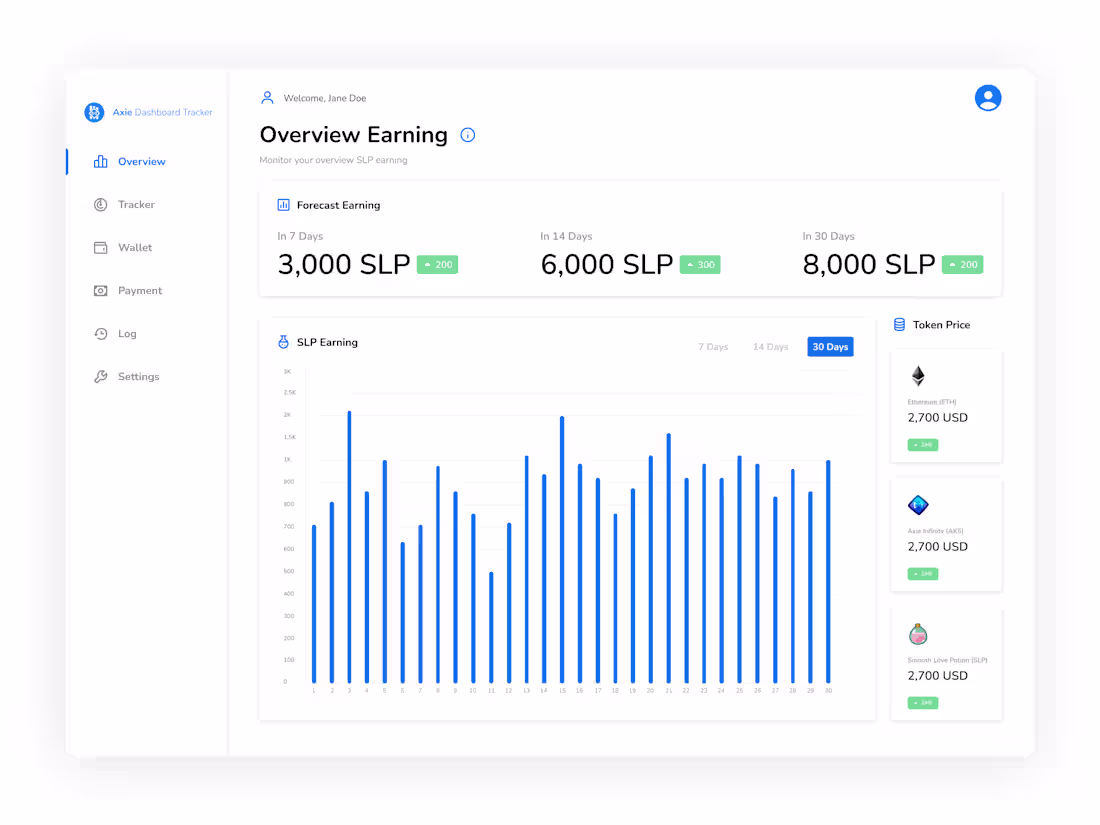Select the Overview bar-chart icon in sidebar

point(101,161)
